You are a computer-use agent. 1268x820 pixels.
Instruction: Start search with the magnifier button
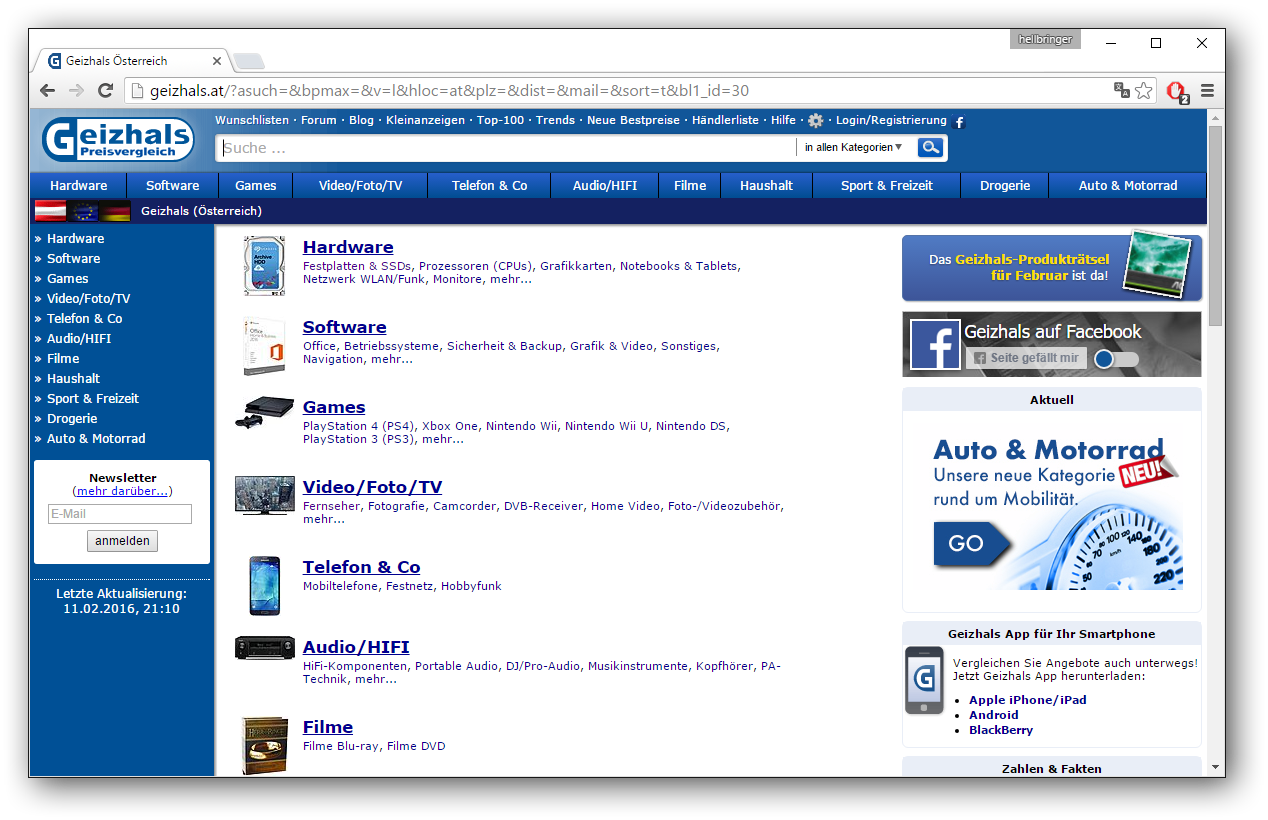click(931, 148)
